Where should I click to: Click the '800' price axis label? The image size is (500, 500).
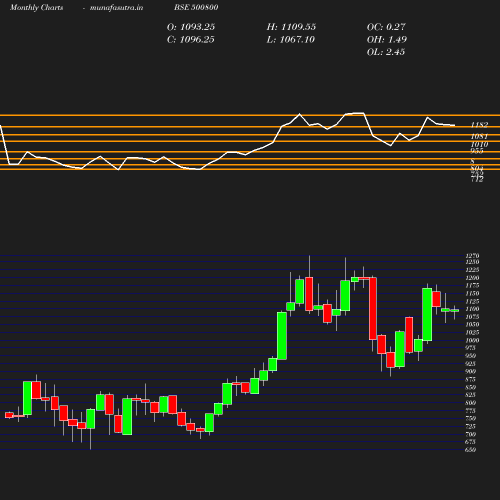tap(471, 403)
